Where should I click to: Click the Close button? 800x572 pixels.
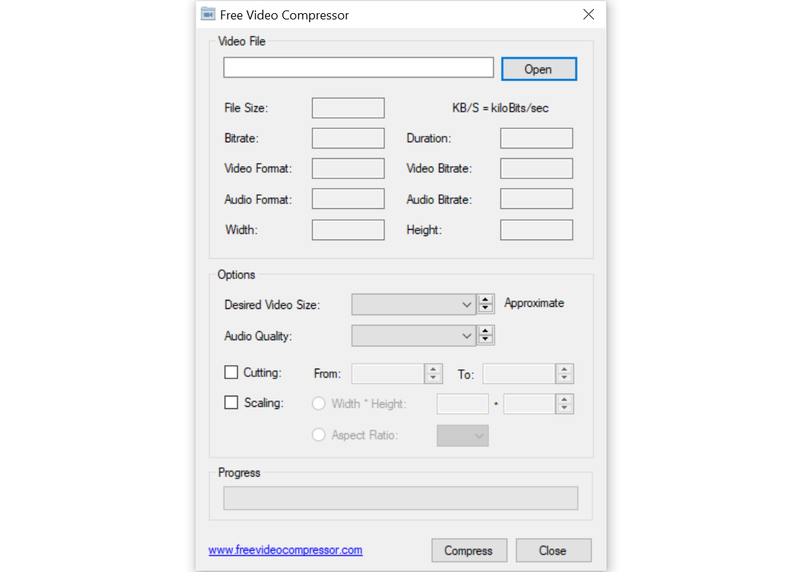[554, 551]
